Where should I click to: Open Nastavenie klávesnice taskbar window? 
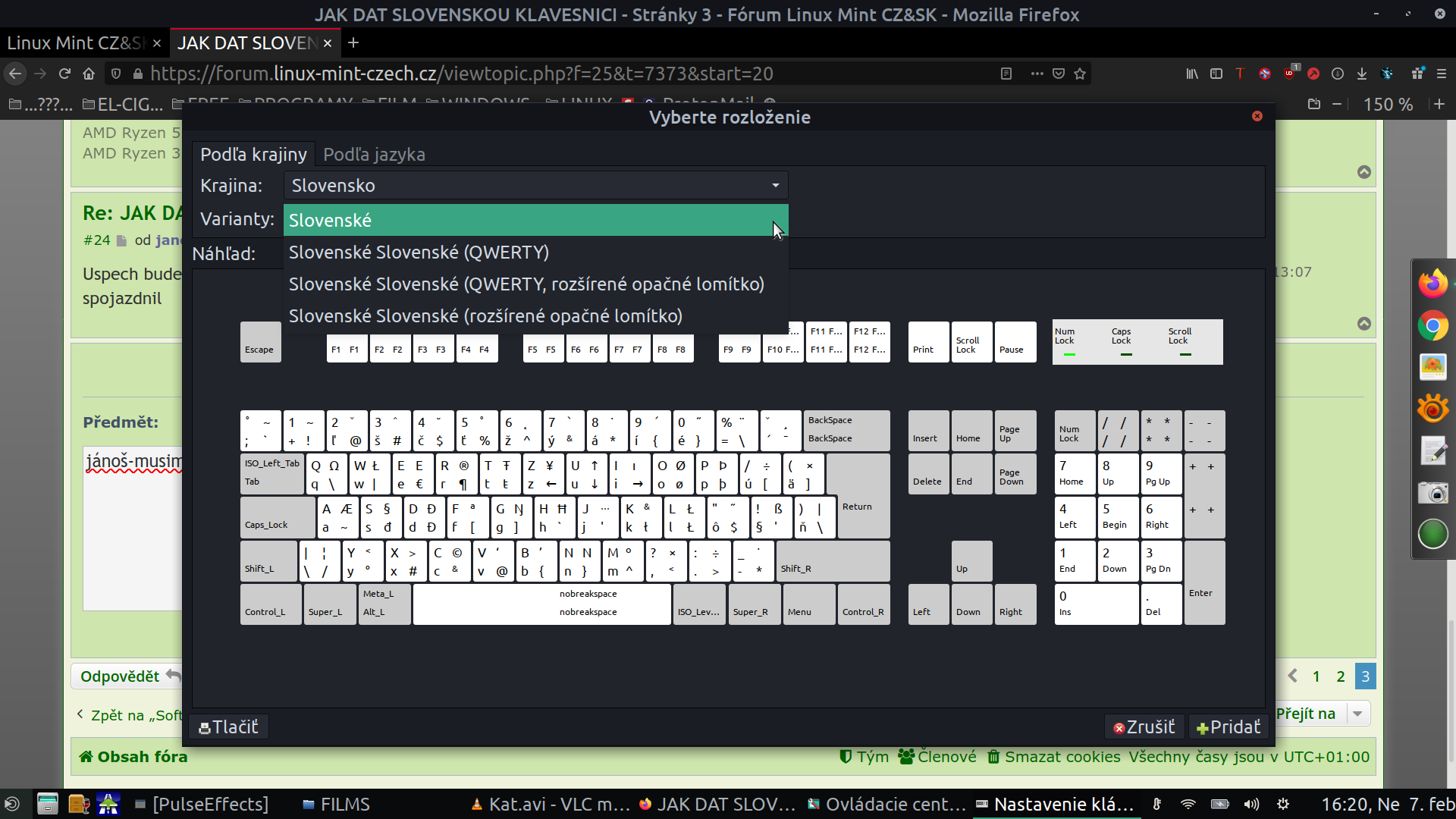pos(1054,804)
